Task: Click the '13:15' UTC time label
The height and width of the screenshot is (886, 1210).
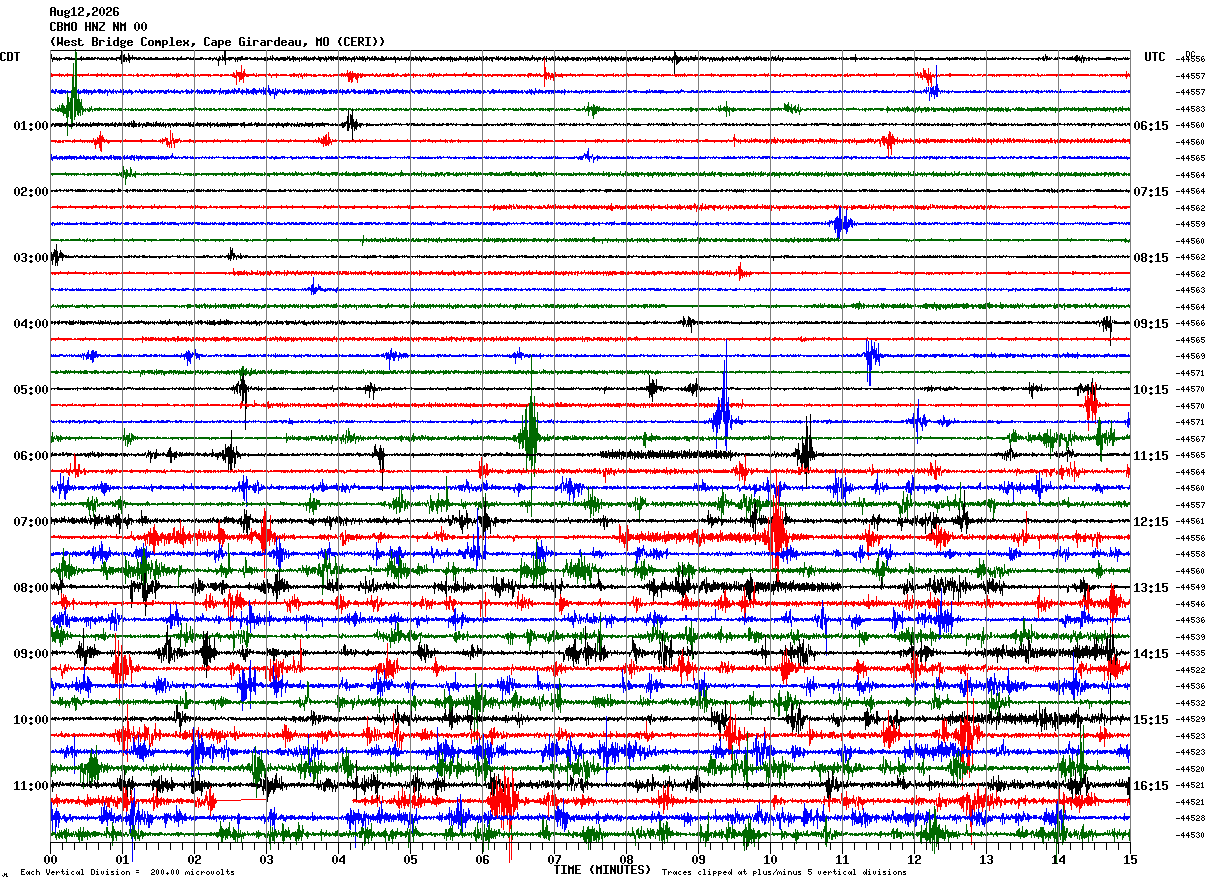Action: point(1151,588)
